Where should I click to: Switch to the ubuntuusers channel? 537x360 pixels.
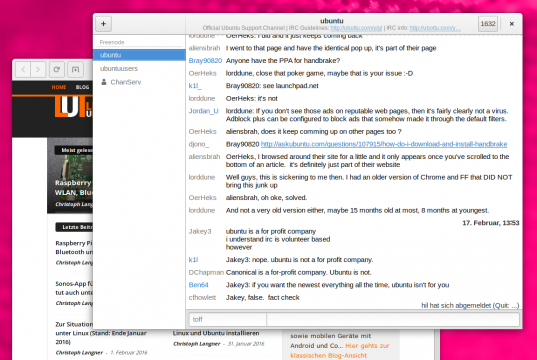(139, 69)
